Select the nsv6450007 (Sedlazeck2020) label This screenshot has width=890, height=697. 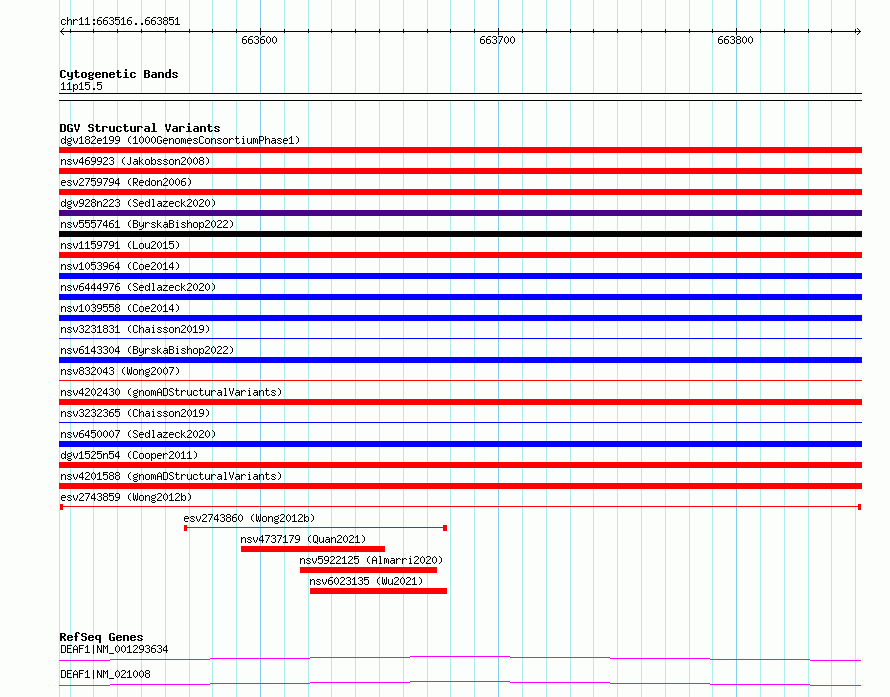[138, 434]
